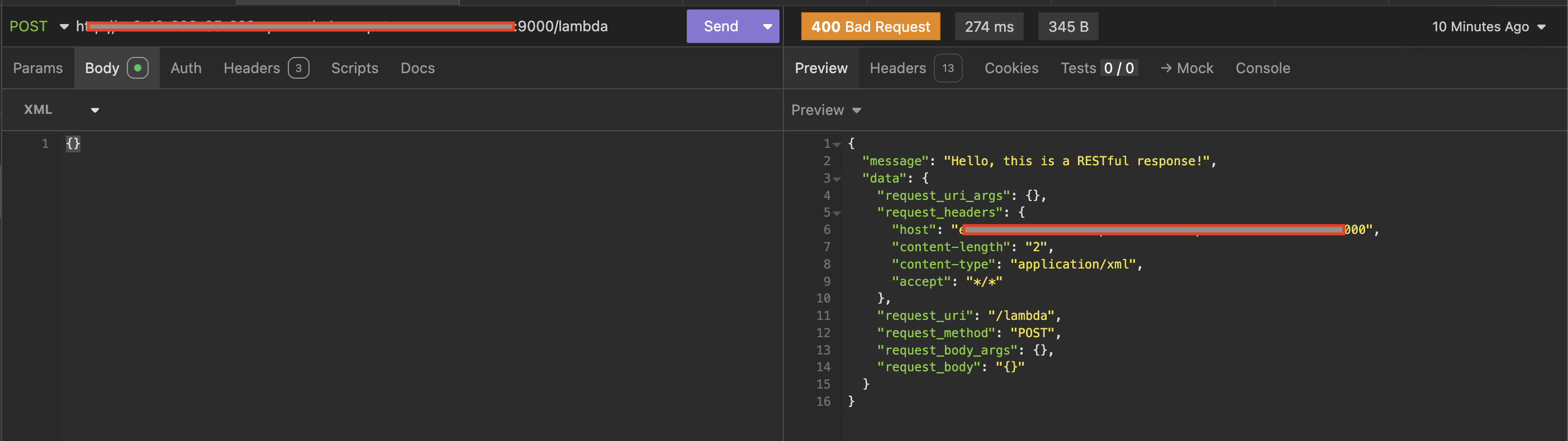Open the response Headers tab with 13
The height and width of the screenshot is (441, 1568).
(x=915, y=68)
